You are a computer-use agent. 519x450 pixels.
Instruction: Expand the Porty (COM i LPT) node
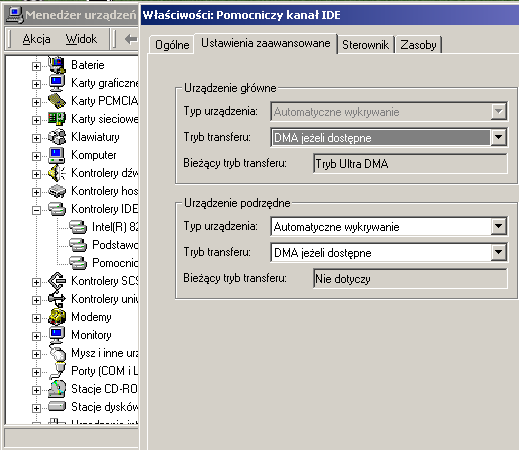point(36,372)
